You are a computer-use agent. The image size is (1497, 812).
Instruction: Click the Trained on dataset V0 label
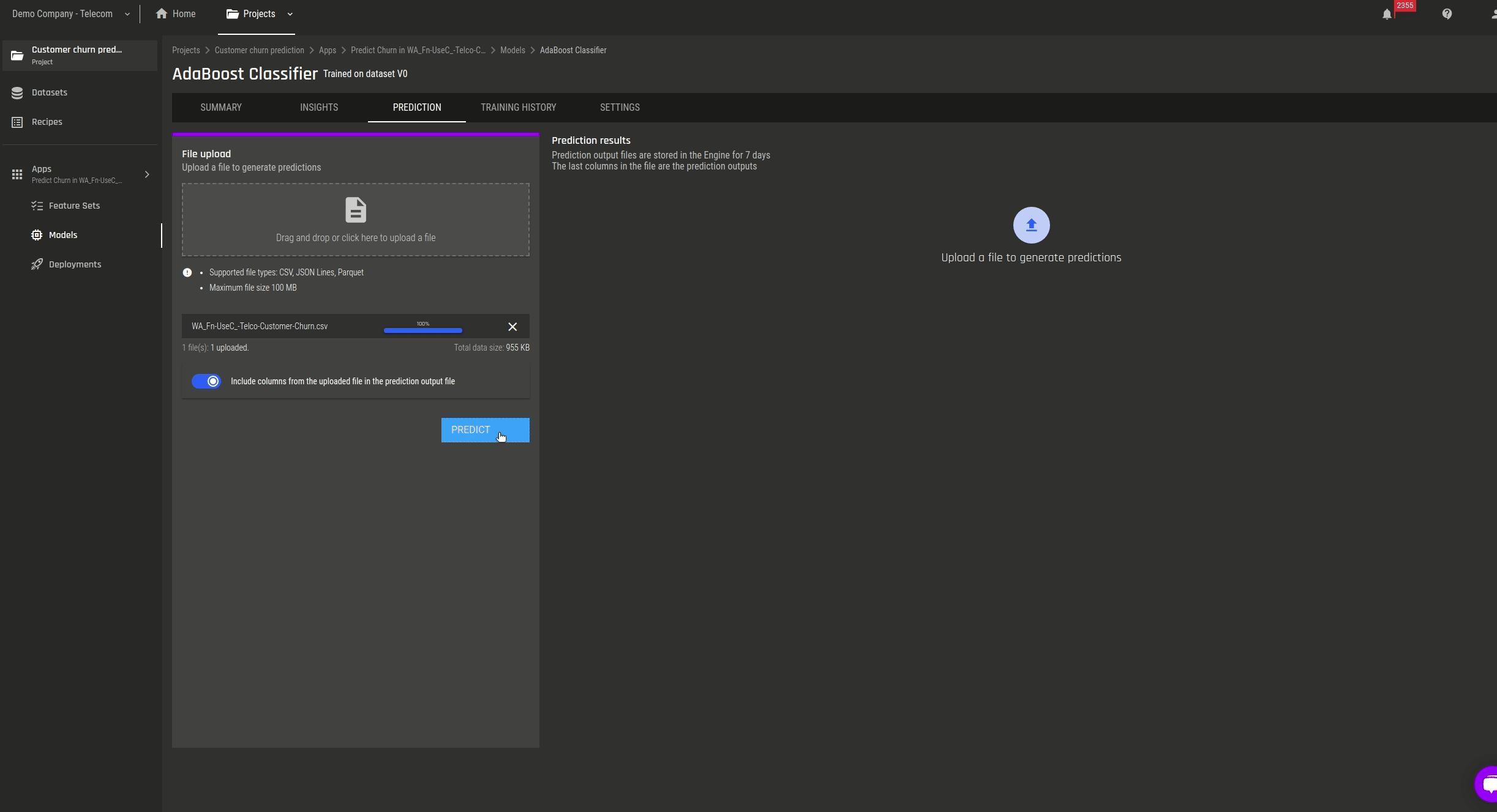click(366, 74)
